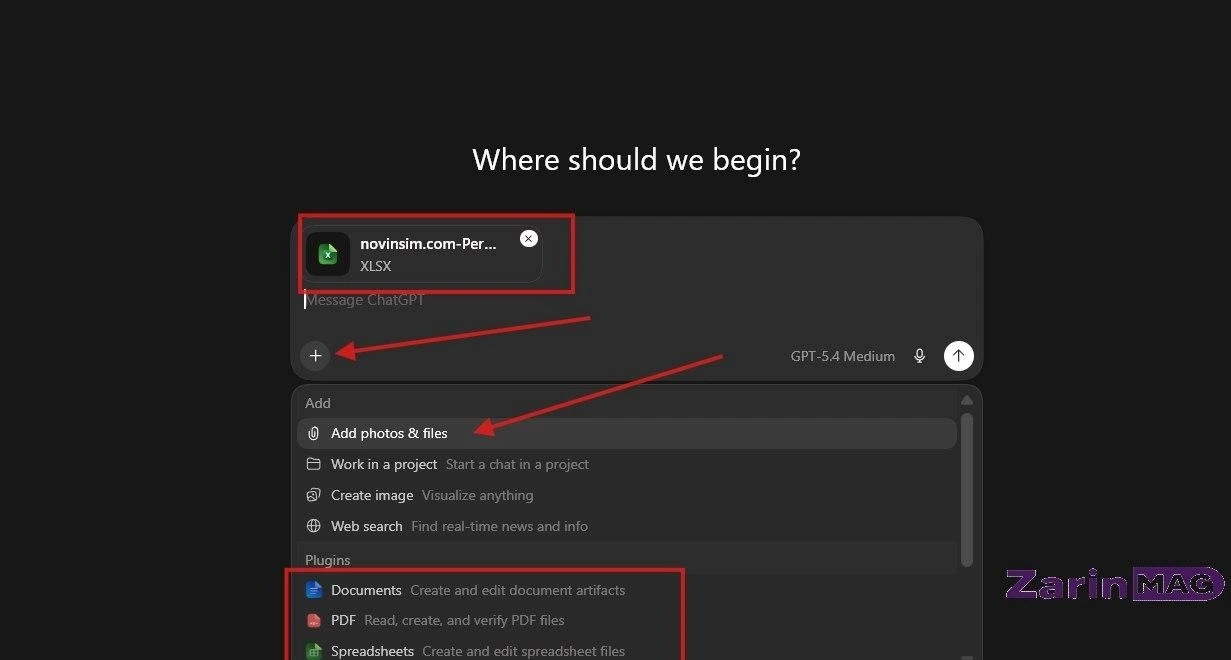Select the Documents plugin
Viewport: 1231px width, 660px height.
[x=627, y=590]
